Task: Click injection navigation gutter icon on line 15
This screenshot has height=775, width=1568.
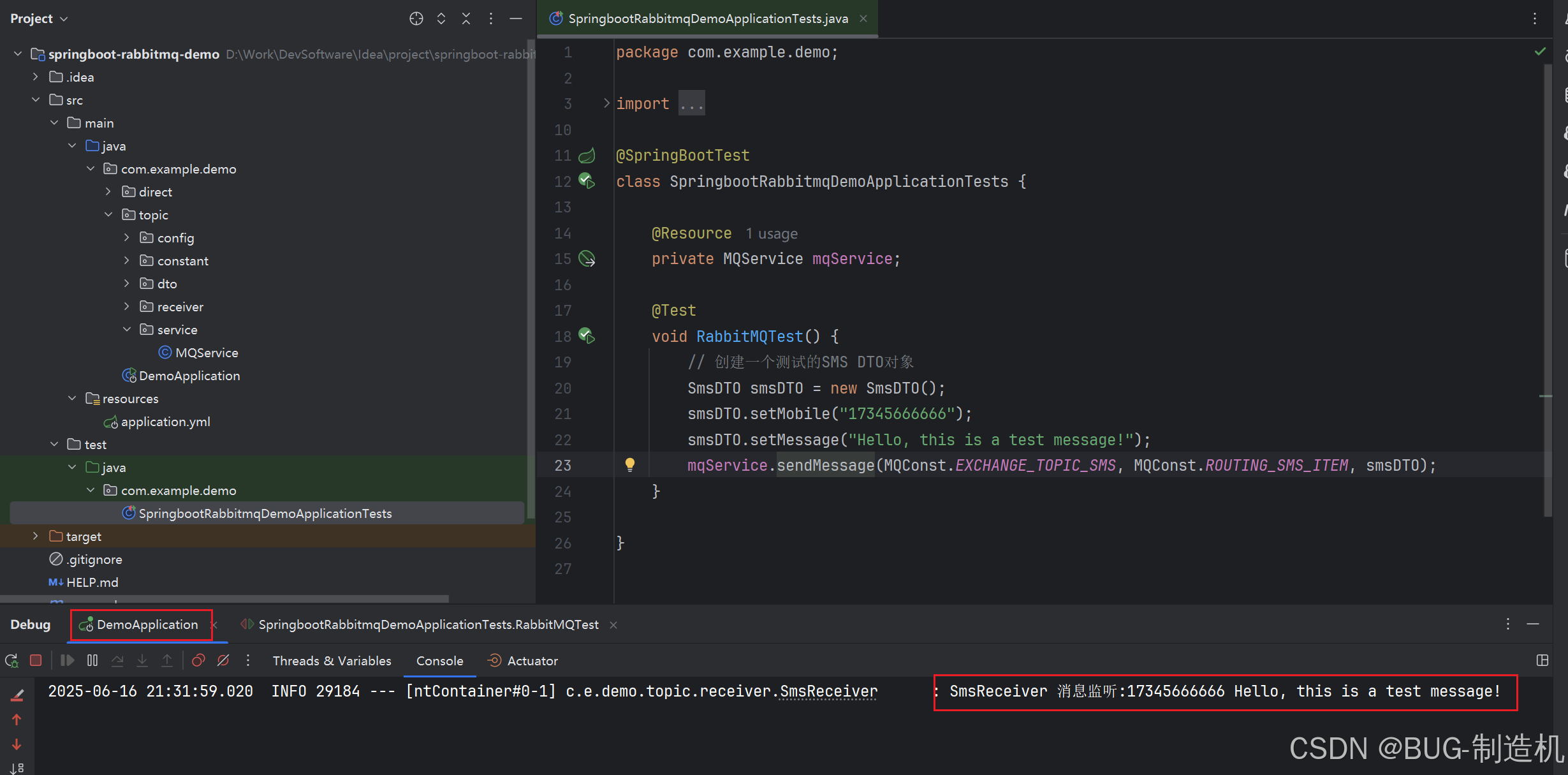Action: (x=587, y=258)
